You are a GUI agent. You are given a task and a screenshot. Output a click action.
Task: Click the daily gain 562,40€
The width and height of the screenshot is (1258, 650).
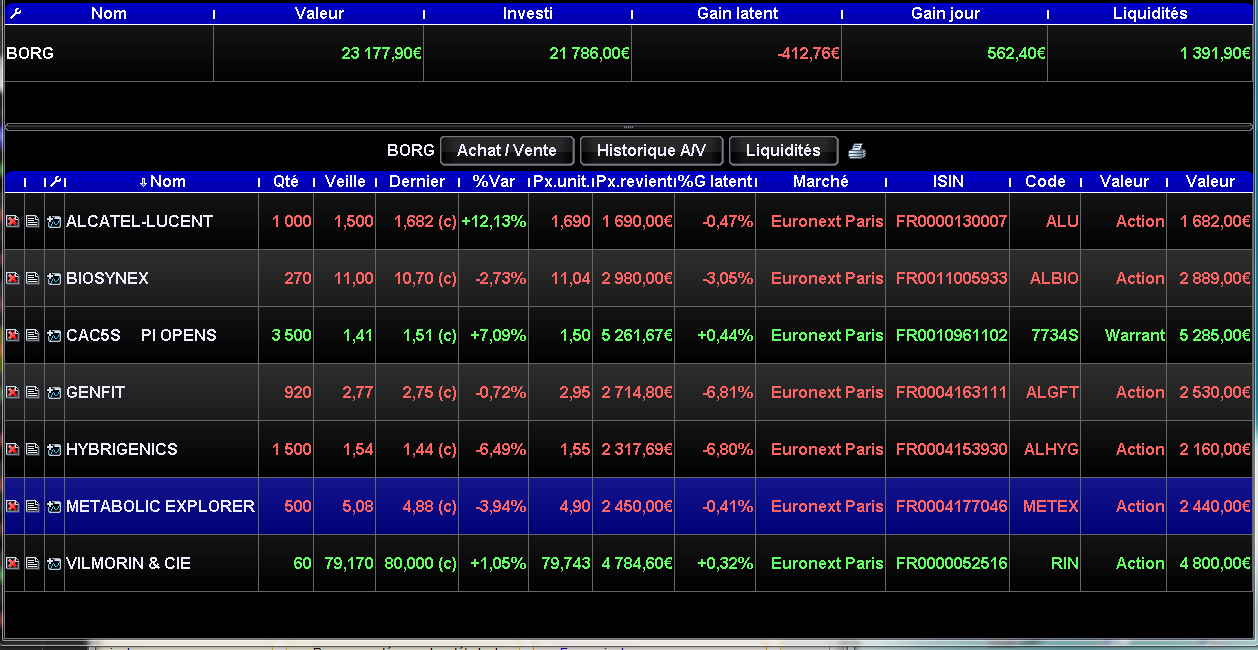1016,53
